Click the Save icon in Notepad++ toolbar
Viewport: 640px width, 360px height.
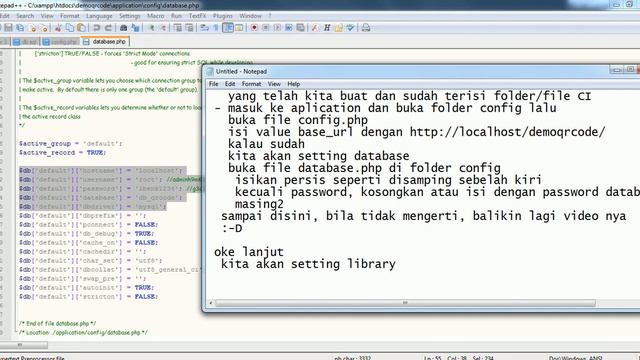(x=9, y=28)
